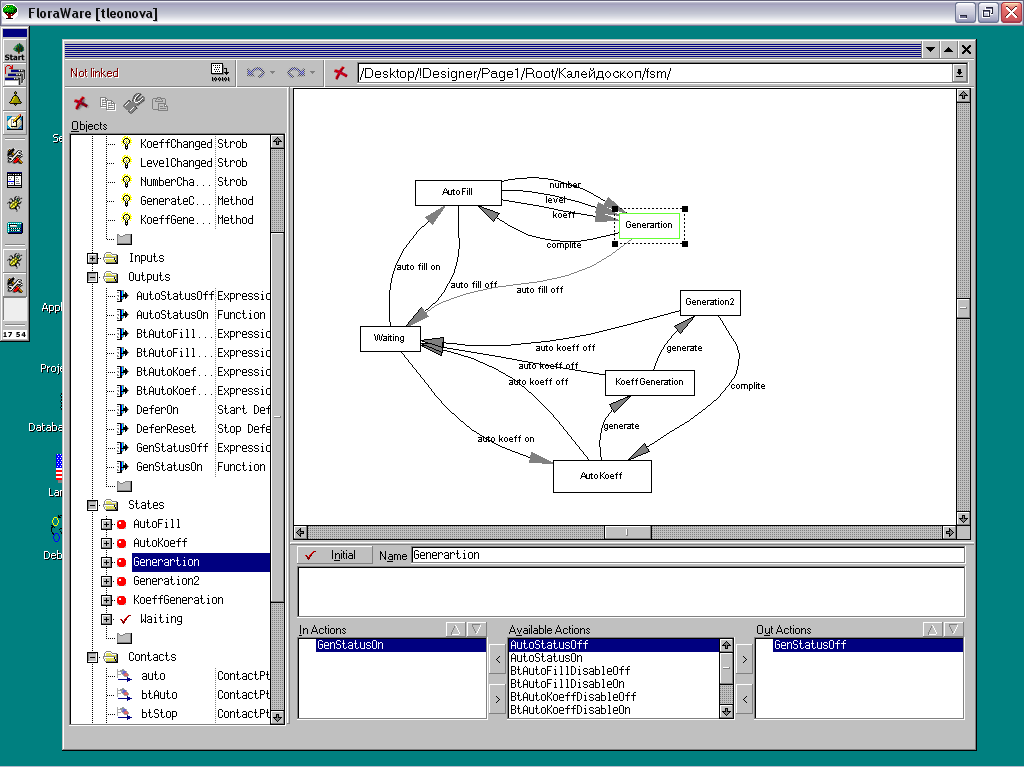The height and width of the screenshot is (768, 1024).
Task: Click the red X next to path field
Action: (341, 73)
